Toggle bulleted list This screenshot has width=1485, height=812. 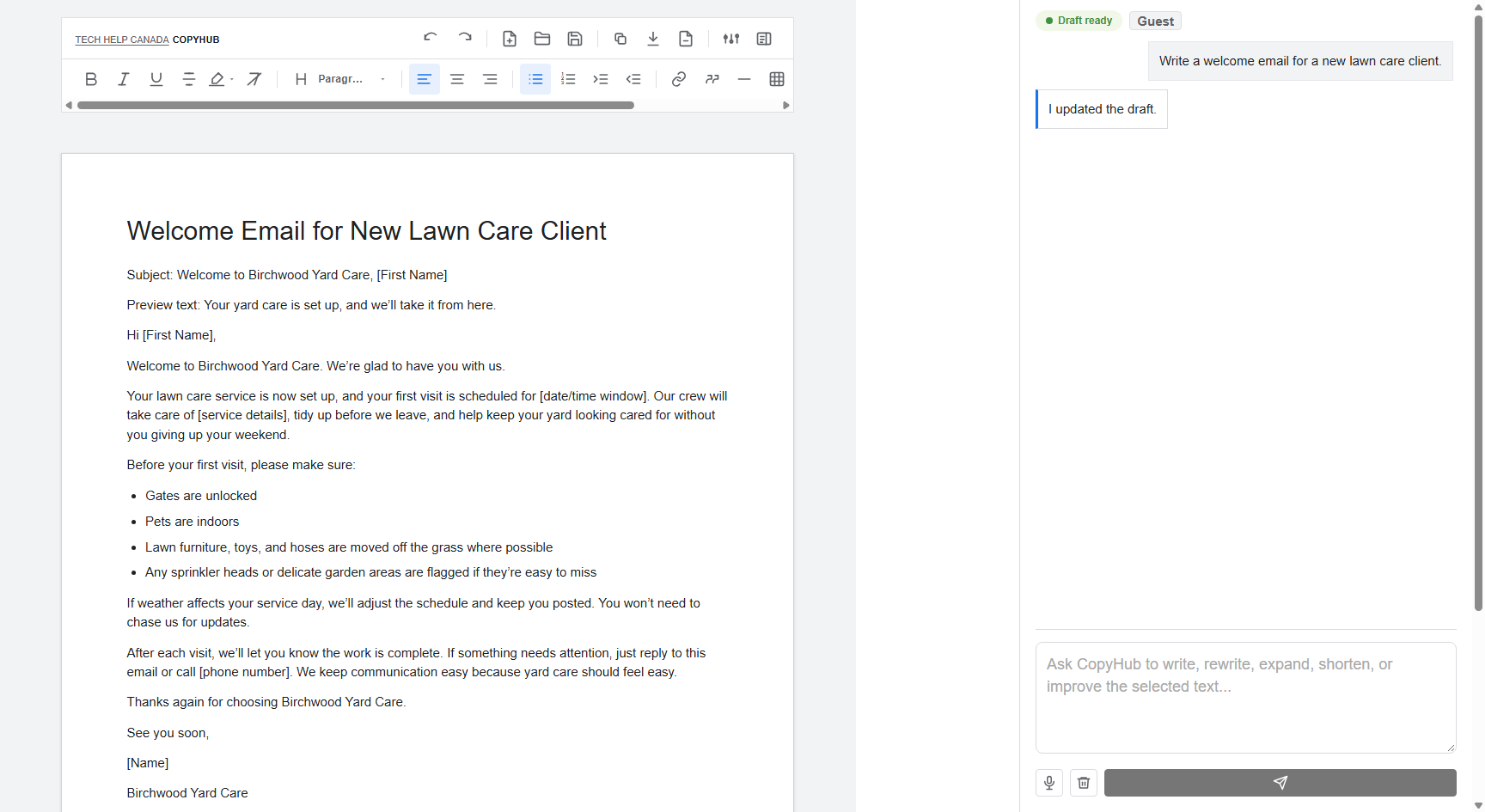(x=536, y=79)
